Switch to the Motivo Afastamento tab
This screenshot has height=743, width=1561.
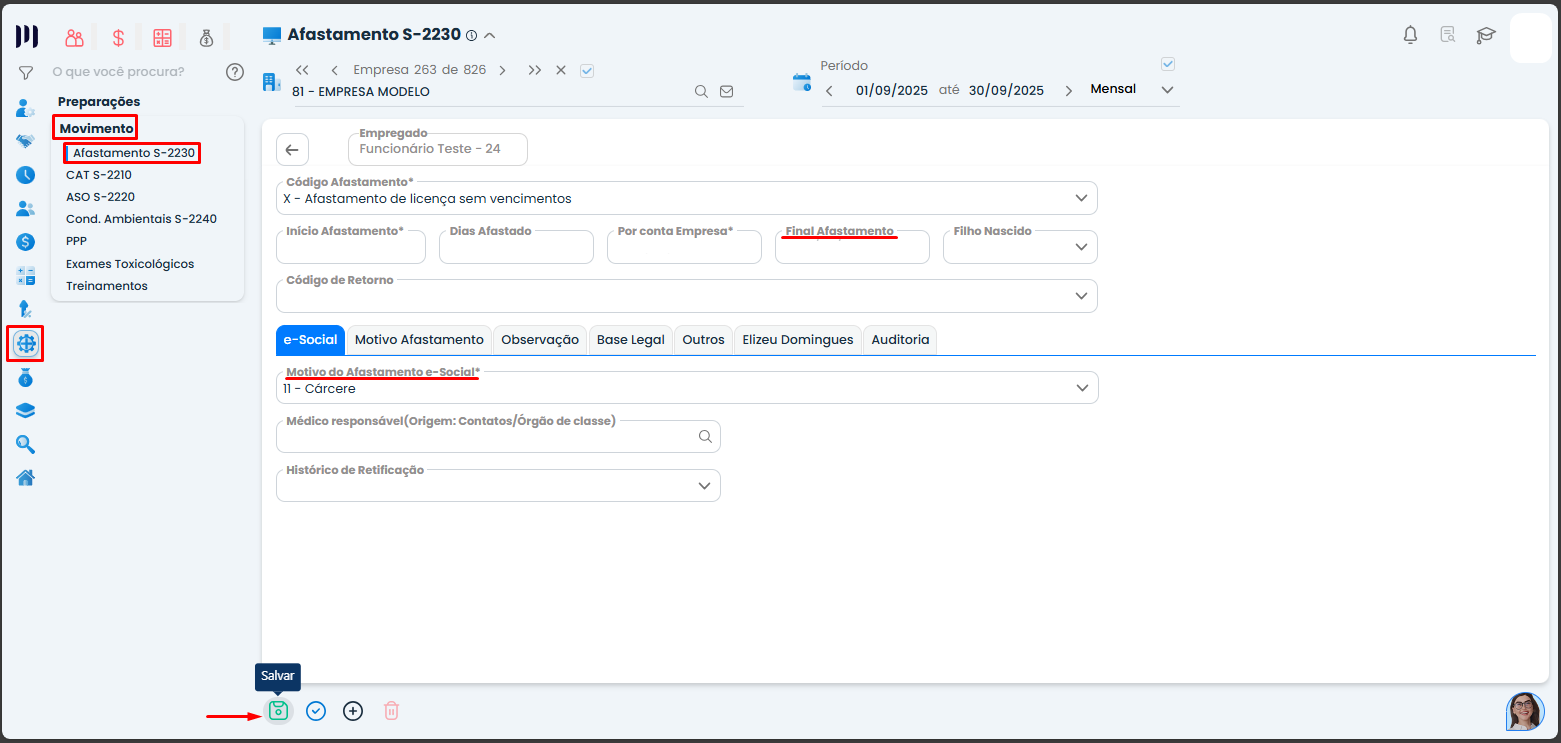click(419, 340)
